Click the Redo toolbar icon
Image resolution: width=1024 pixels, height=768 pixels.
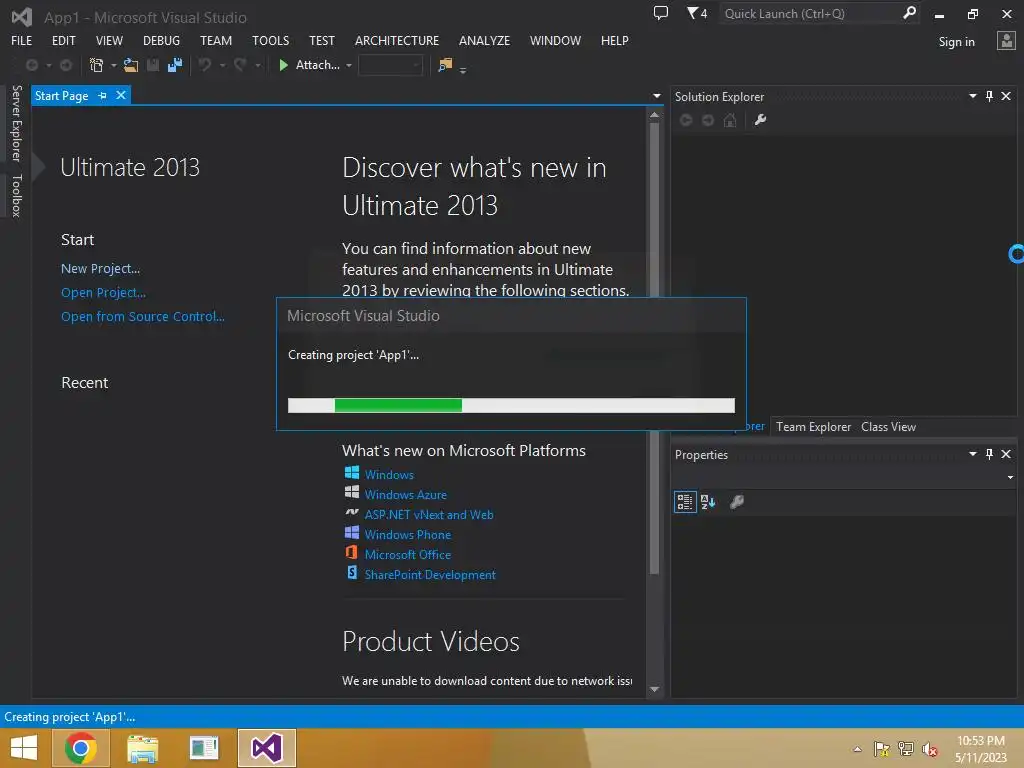point(240,65)
